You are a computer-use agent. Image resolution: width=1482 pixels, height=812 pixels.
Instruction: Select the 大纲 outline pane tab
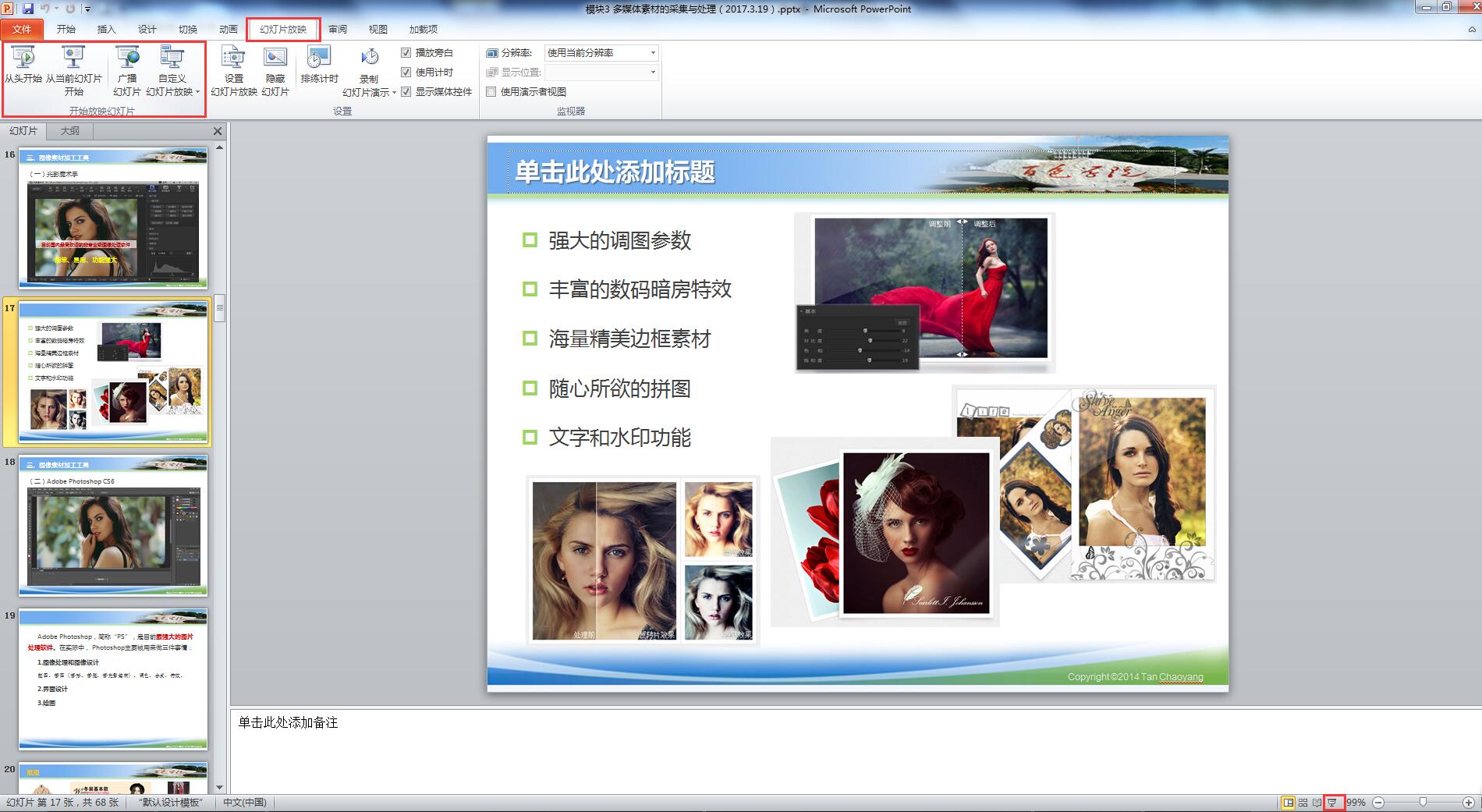click(x=70, y=131)
